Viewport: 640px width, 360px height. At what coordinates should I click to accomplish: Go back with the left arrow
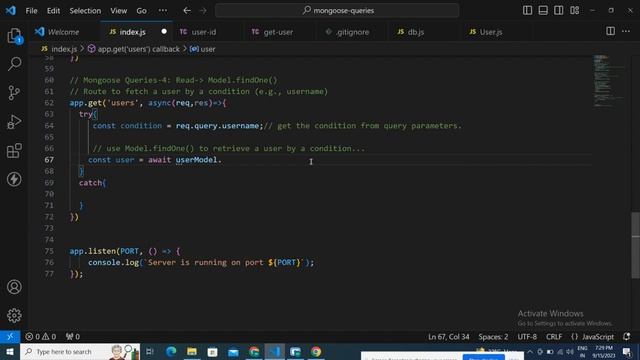187,10
